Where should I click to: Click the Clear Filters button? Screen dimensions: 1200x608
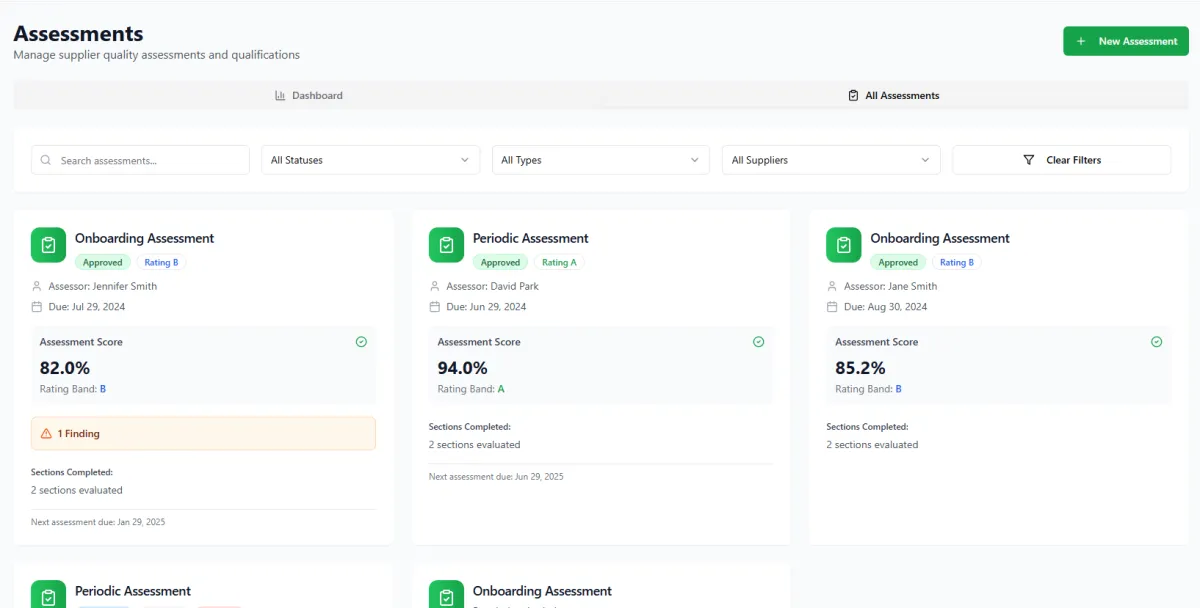coord(1061,160)
